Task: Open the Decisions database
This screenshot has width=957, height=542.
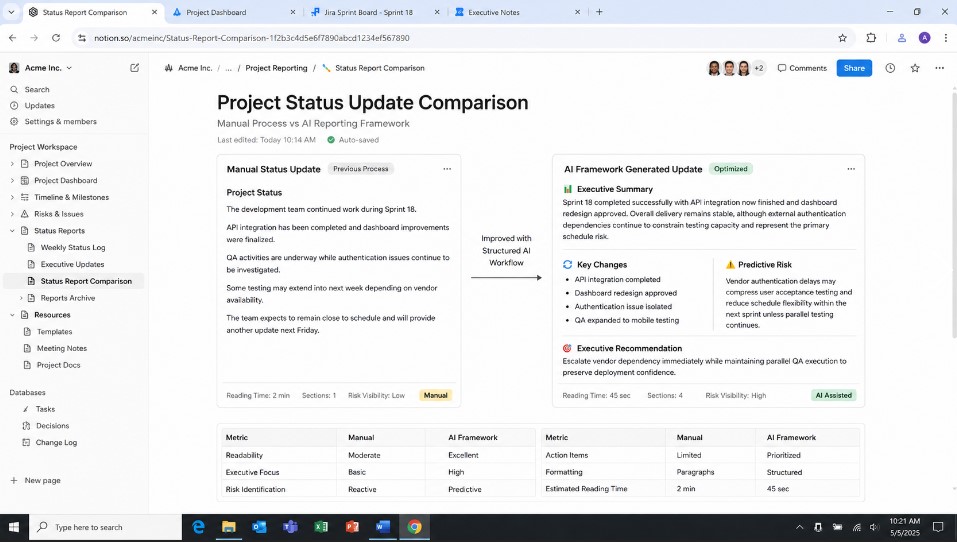Action: [x=52, y=426]
